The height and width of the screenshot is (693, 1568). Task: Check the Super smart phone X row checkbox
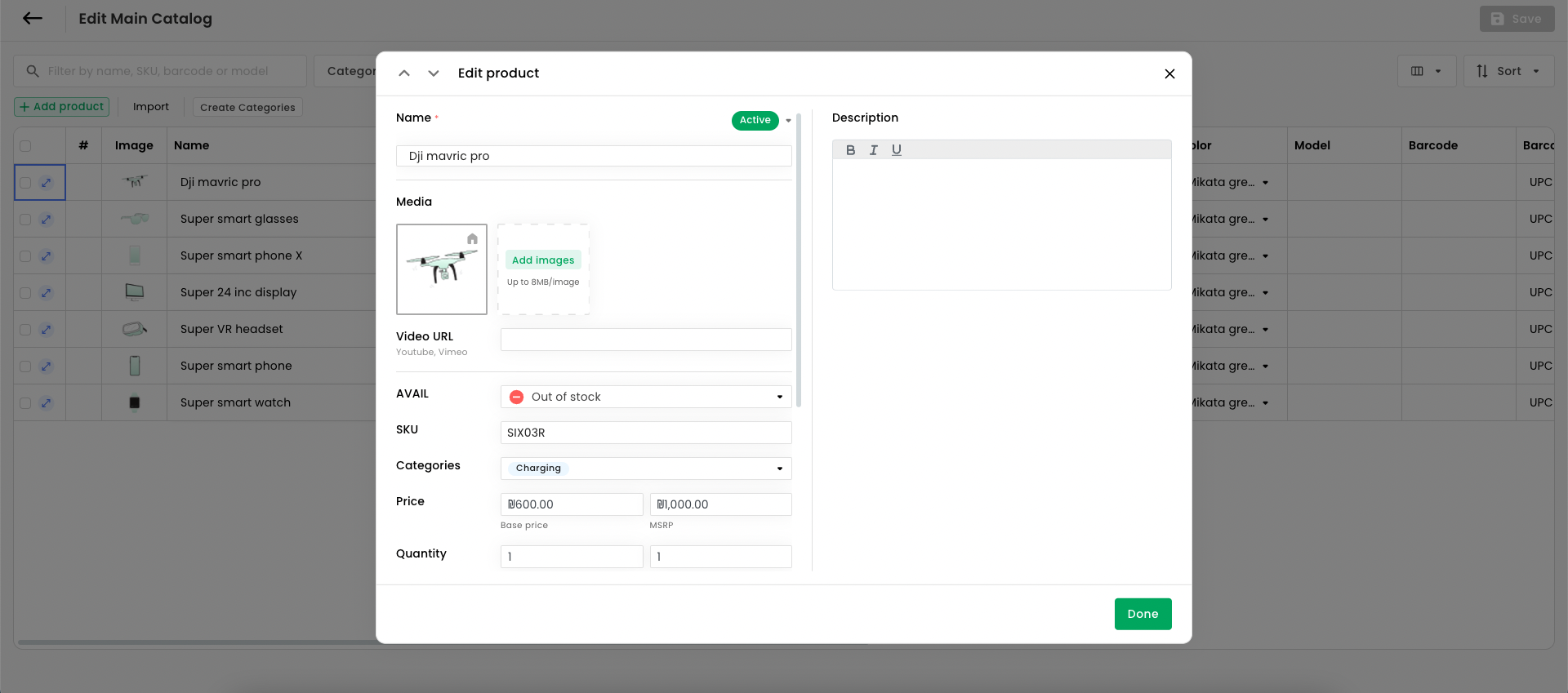pyautogui.click(x=25, y=256)
